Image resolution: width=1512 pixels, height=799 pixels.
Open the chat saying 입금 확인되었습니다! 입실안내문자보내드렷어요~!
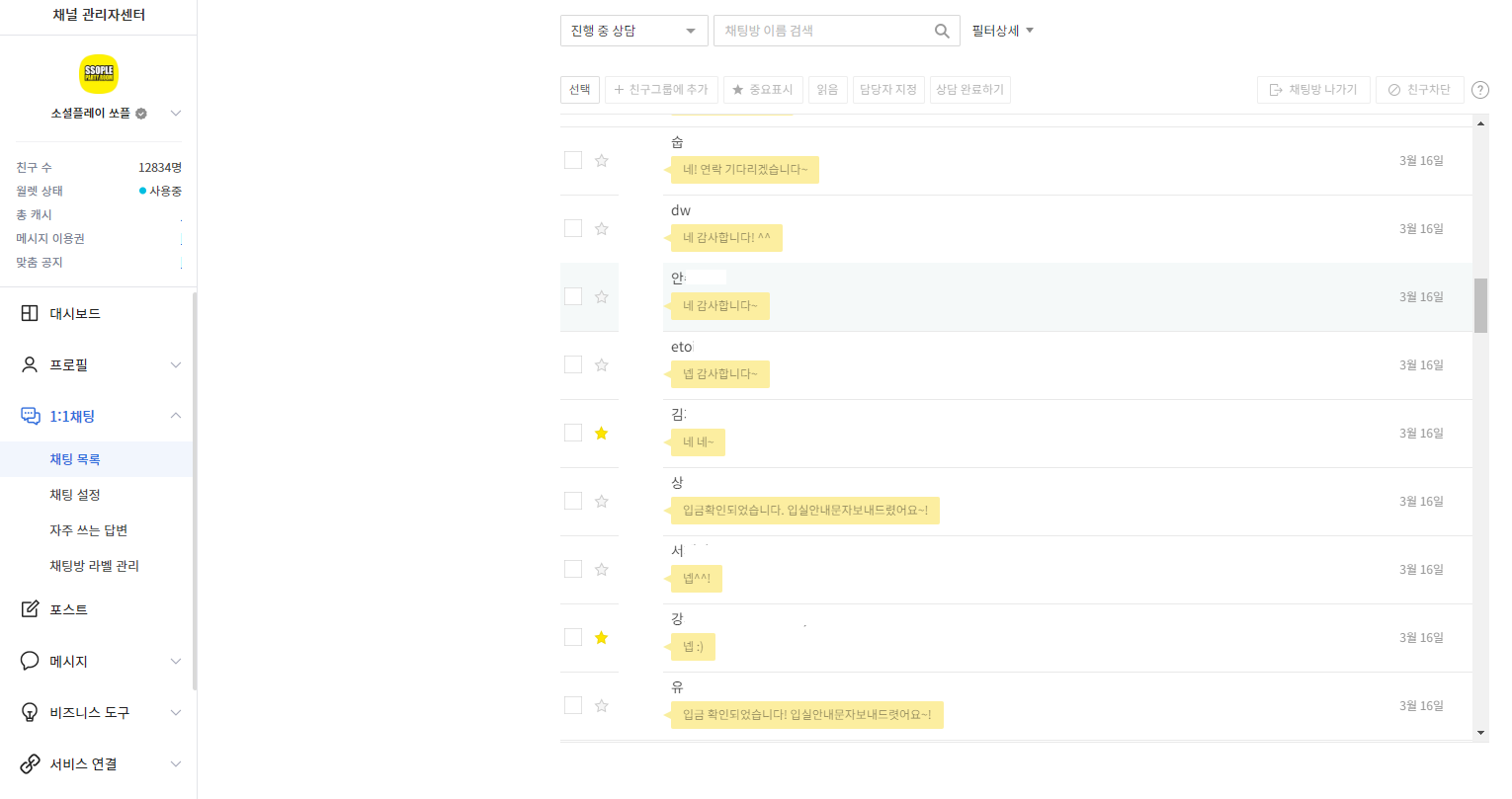point(806,715)
